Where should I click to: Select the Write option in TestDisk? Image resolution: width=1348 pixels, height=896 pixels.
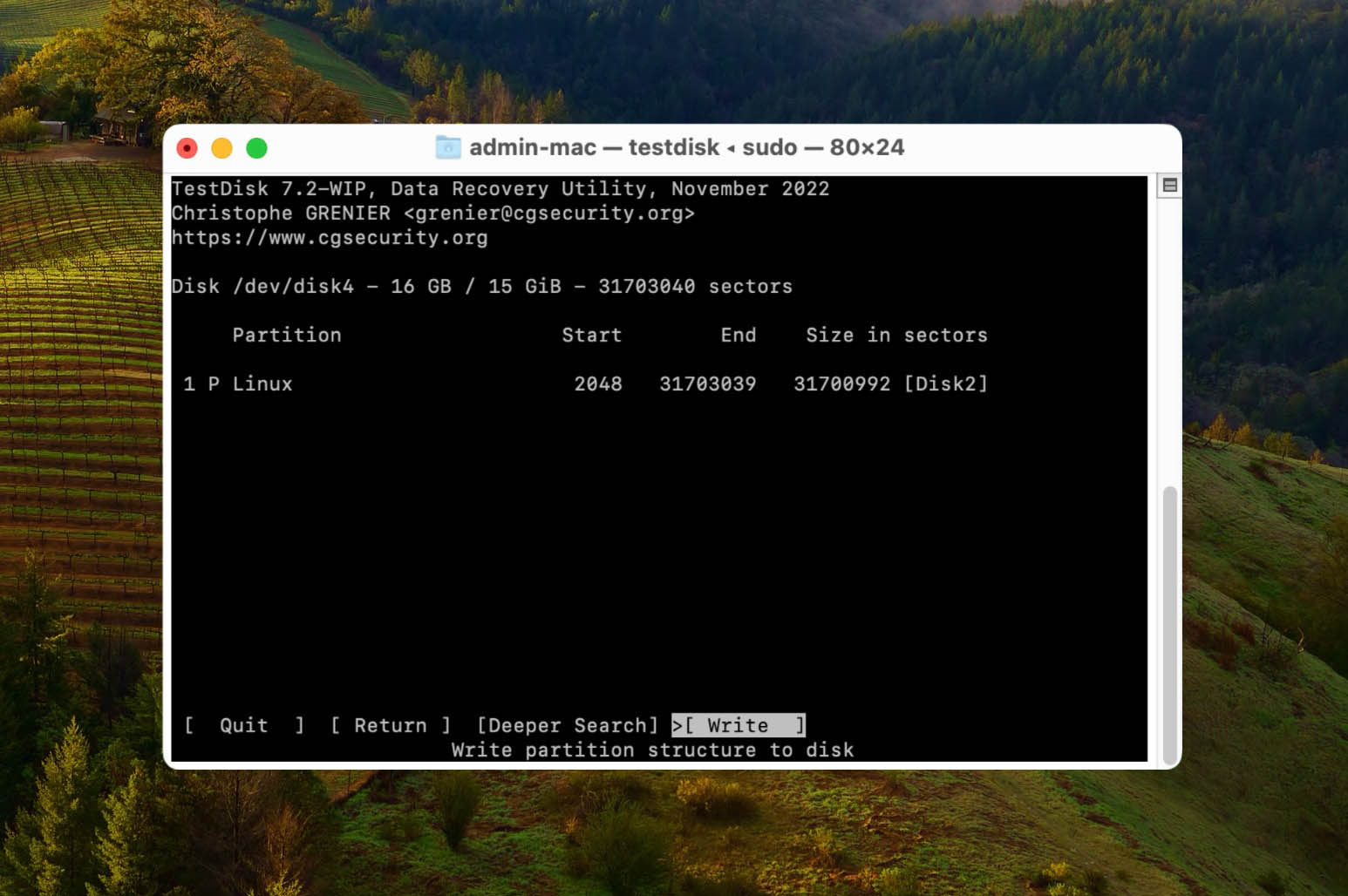(x=737, y=725)
